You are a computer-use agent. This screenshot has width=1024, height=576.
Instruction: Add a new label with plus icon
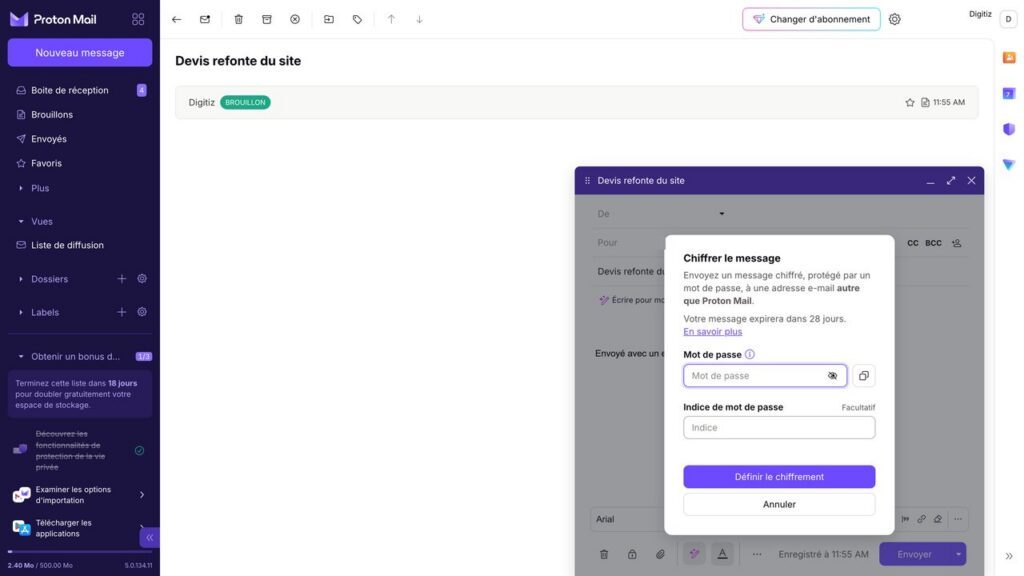tap(121, 312)
